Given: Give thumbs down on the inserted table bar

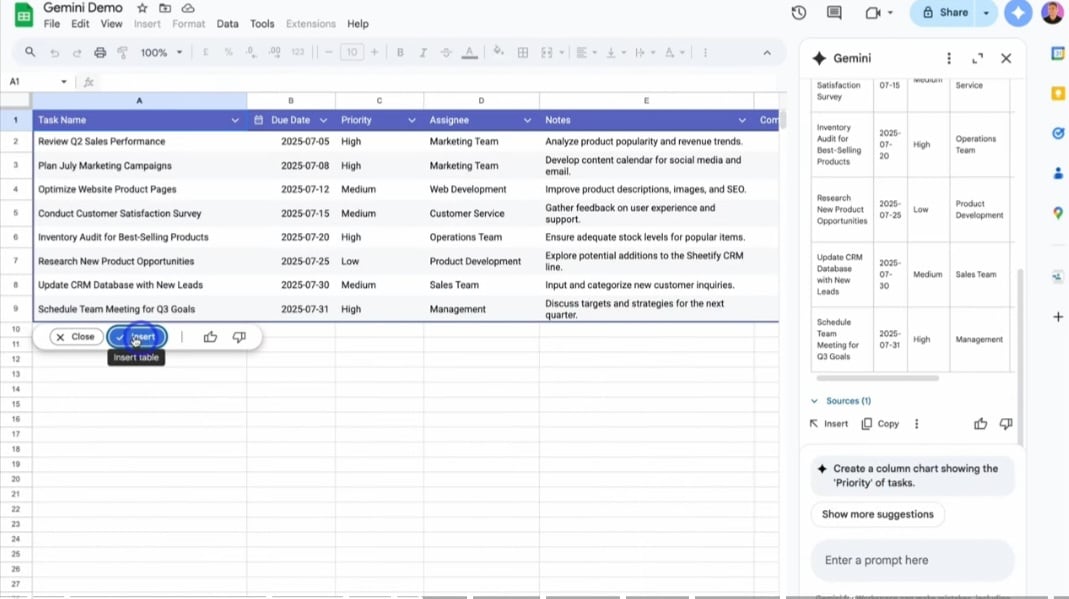Looking at the screenshot, I should (239, 337).
